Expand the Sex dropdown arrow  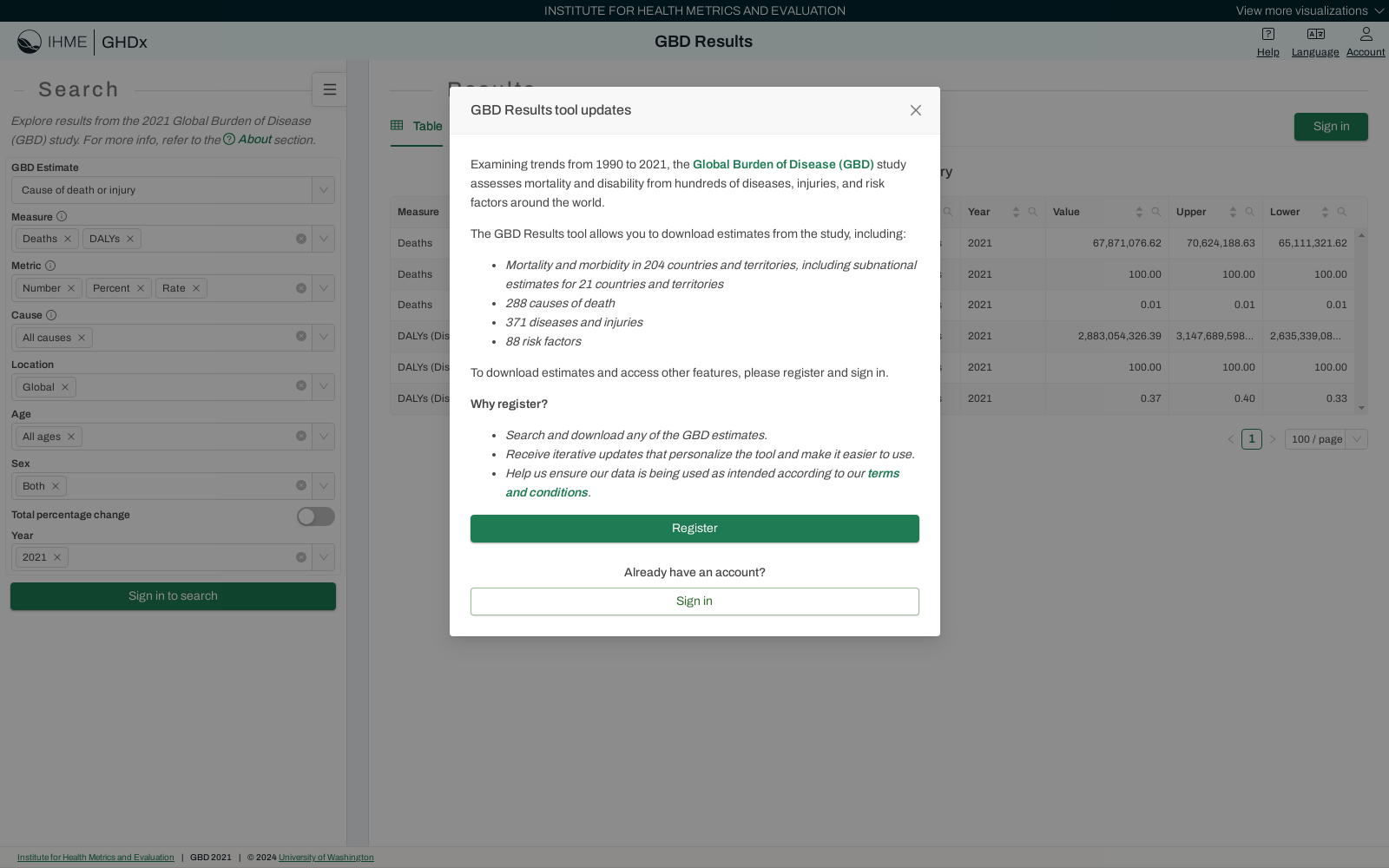pos(324,486)
